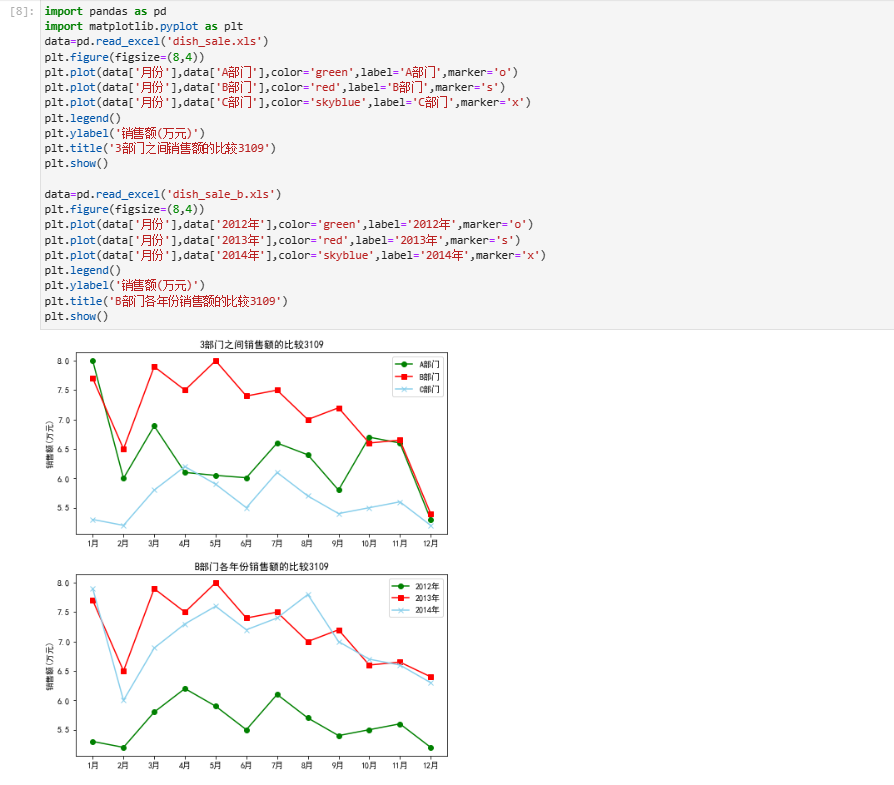Click the 'import pandas as pd' code line
This screenshot has height=785, width=894.
[105, 11]
